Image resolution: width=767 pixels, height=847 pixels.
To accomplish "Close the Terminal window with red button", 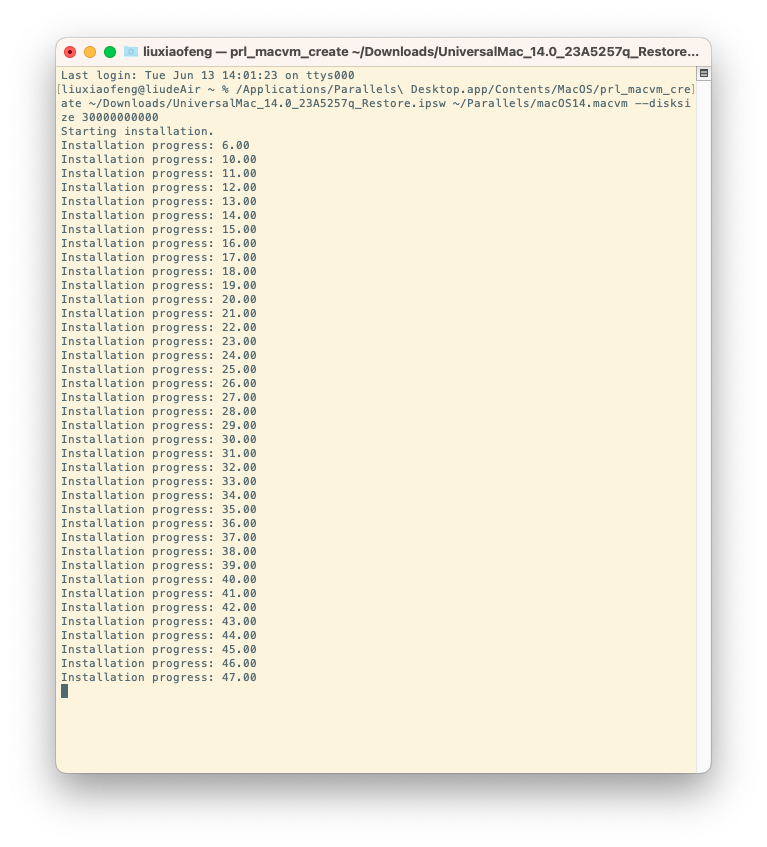I will tap(70, 52).
